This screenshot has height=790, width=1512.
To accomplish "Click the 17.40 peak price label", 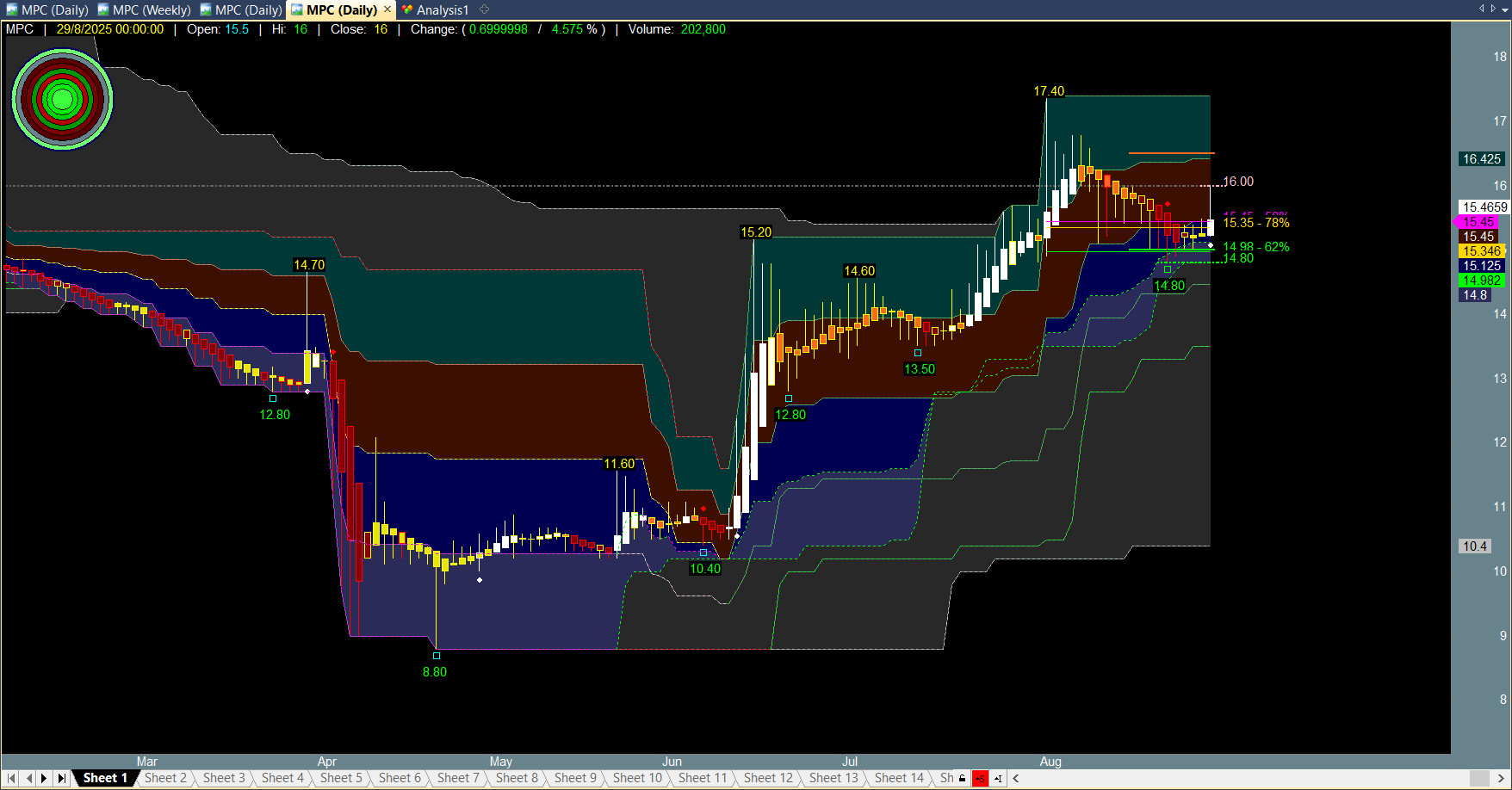I will click(1048, 91).
